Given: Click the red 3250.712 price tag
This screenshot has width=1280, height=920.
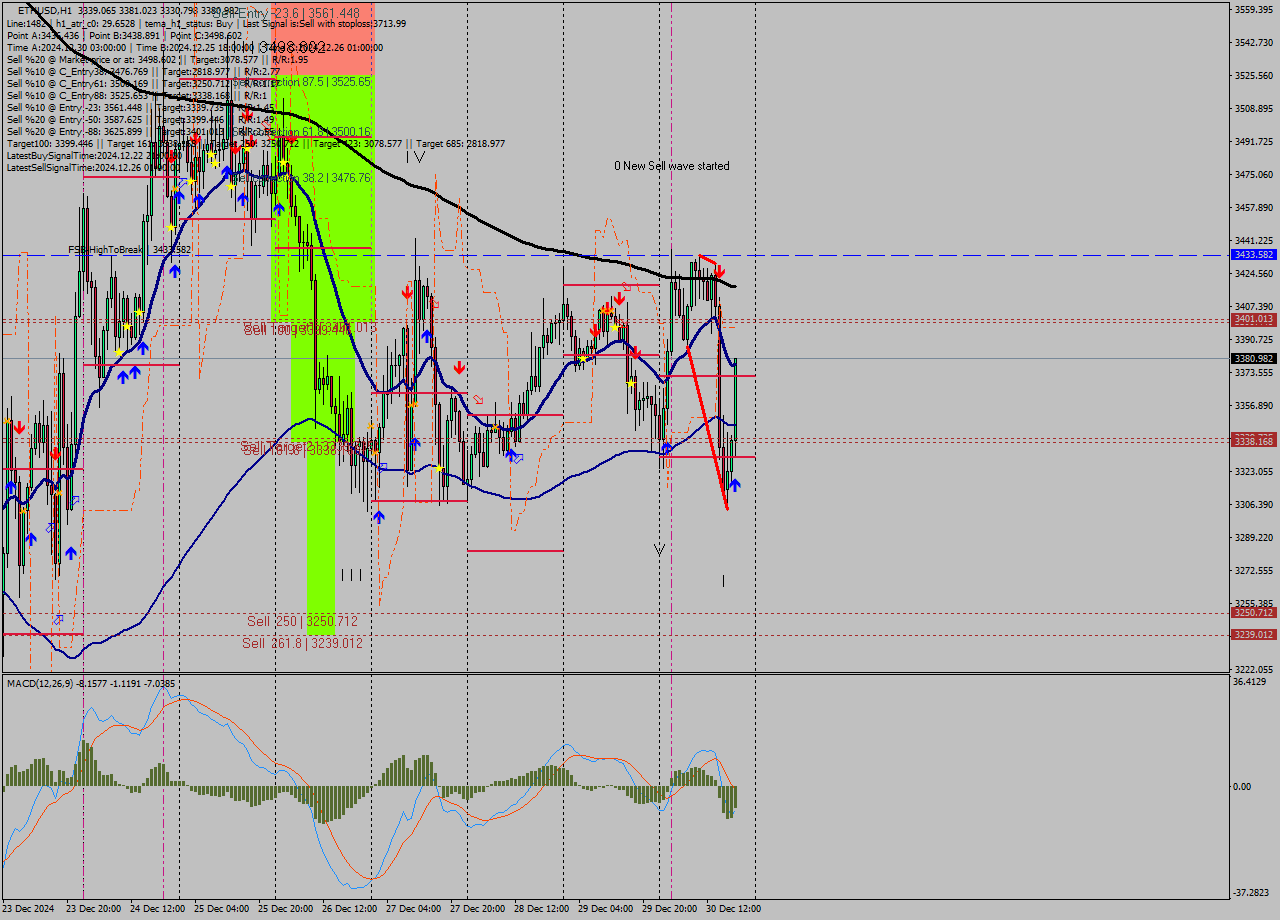Looking at the screenshot, I should (x=1254, y=612).
